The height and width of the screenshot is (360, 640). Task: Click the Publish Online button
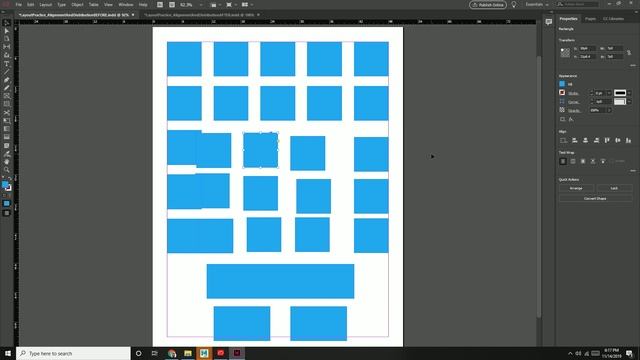click(488, 4)
